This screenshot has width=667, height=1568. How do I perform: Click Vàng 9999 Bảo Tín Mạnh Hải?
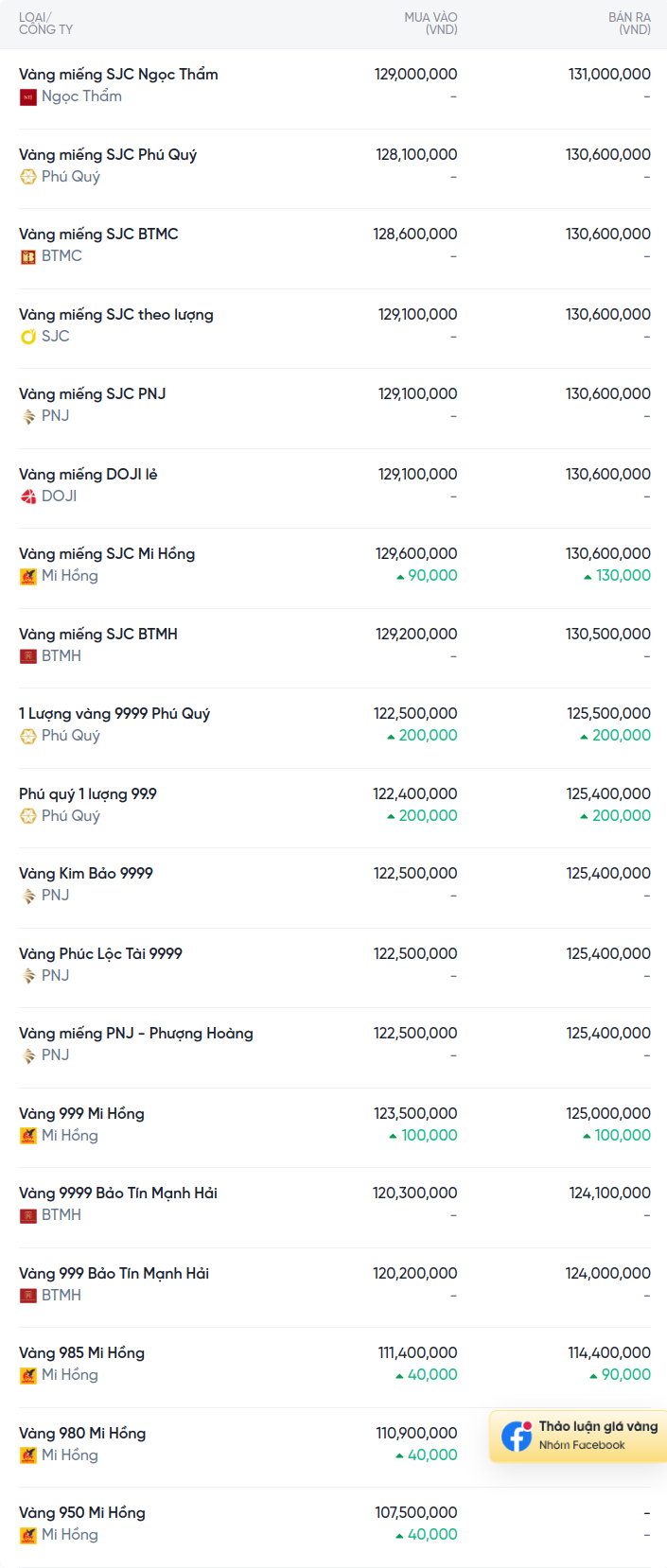pos(118,1193)
